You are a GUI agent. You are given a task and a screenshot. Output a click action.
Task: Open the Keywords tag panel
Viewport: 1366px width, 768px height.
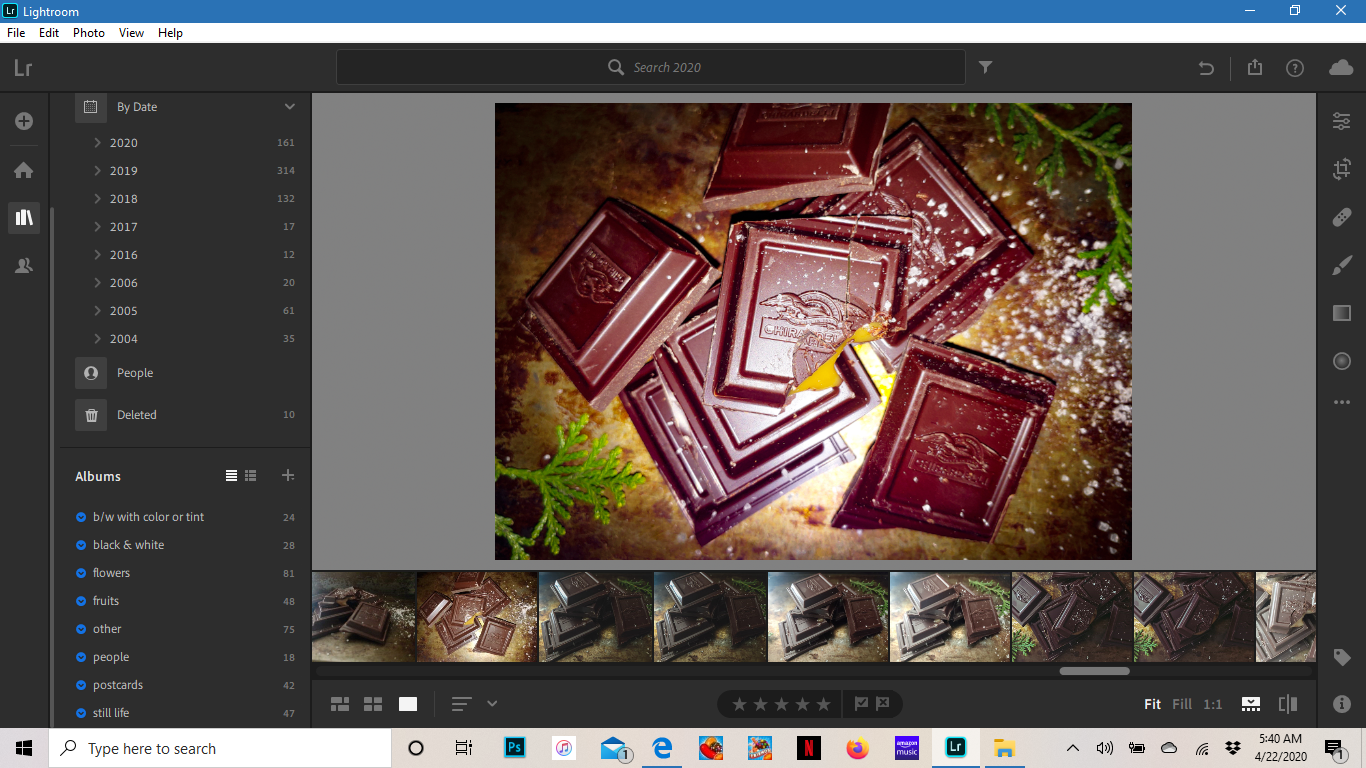pos(1341,657)
